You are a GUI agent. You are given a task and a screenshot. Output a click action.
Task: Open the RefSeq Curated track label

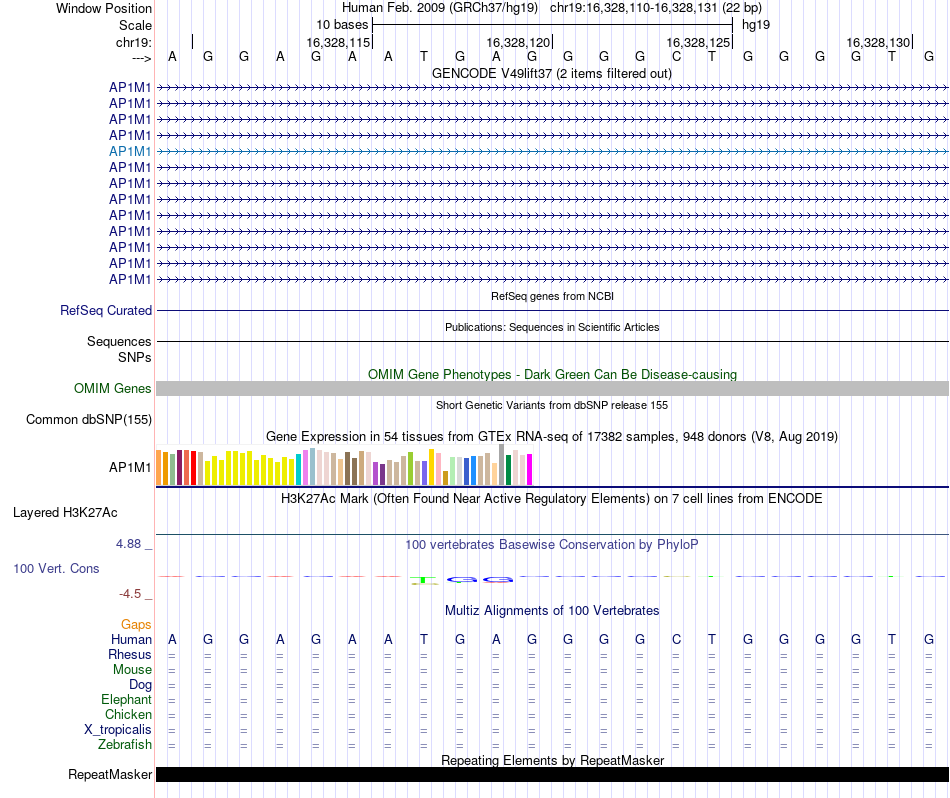pos(106,311)
